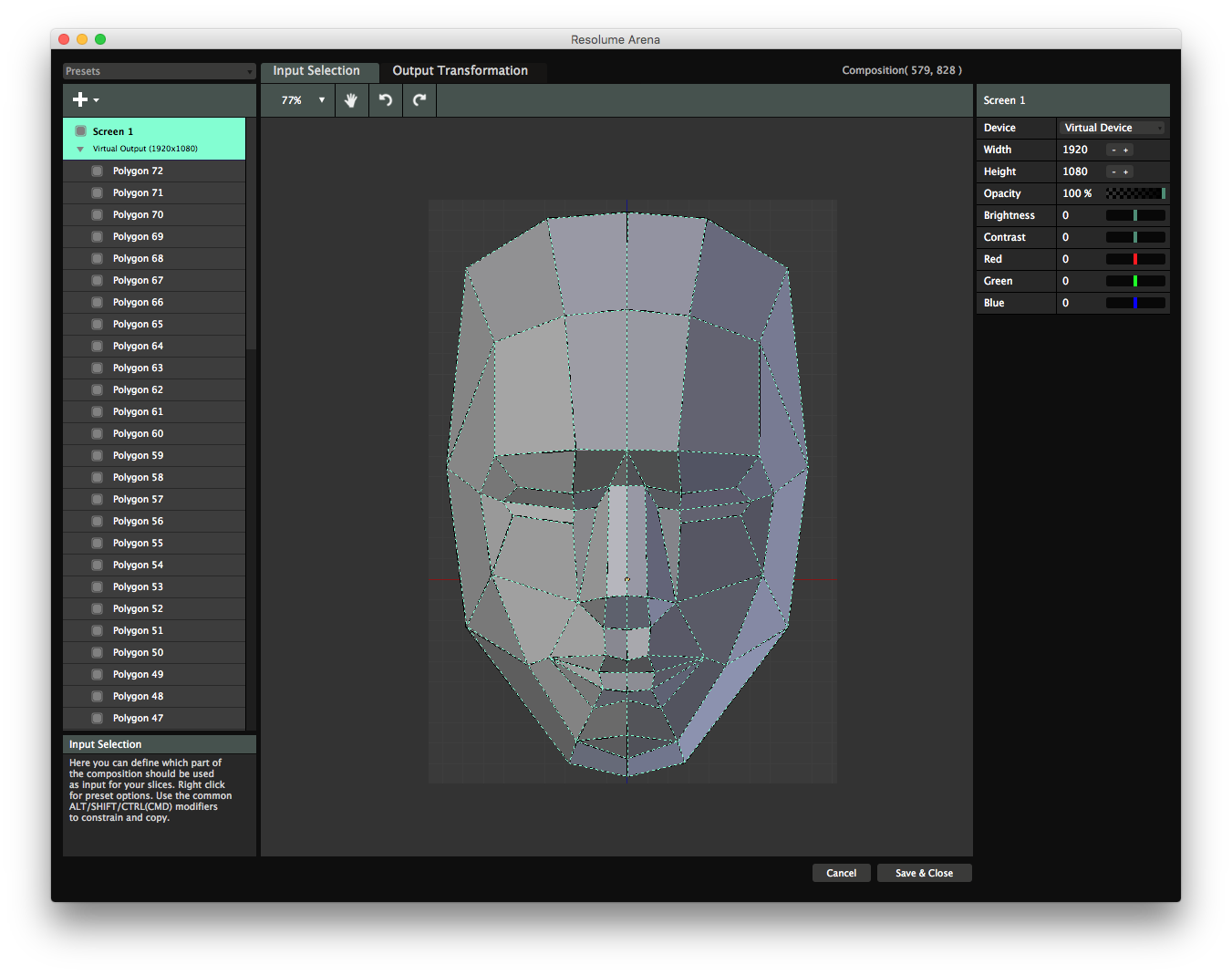Increase Height with the plus stepper

(1126, 172)
